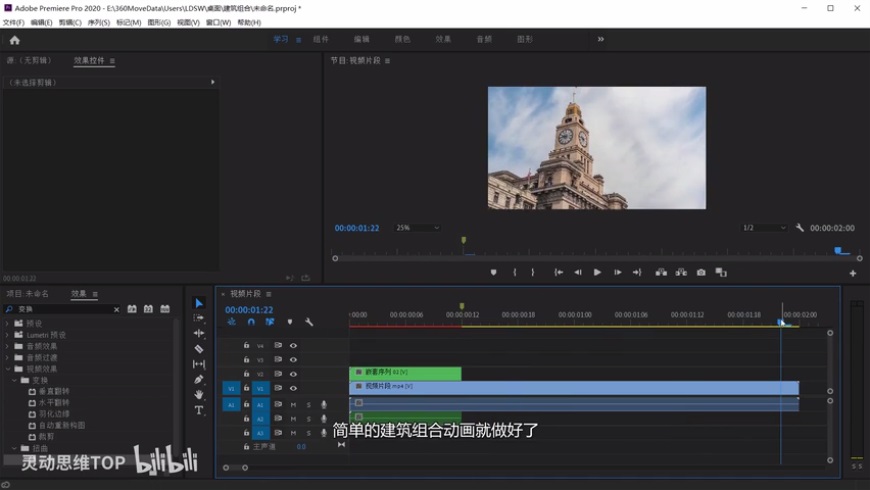
Task: Filter accelerated effects in Effects panel
Action: 132,309
